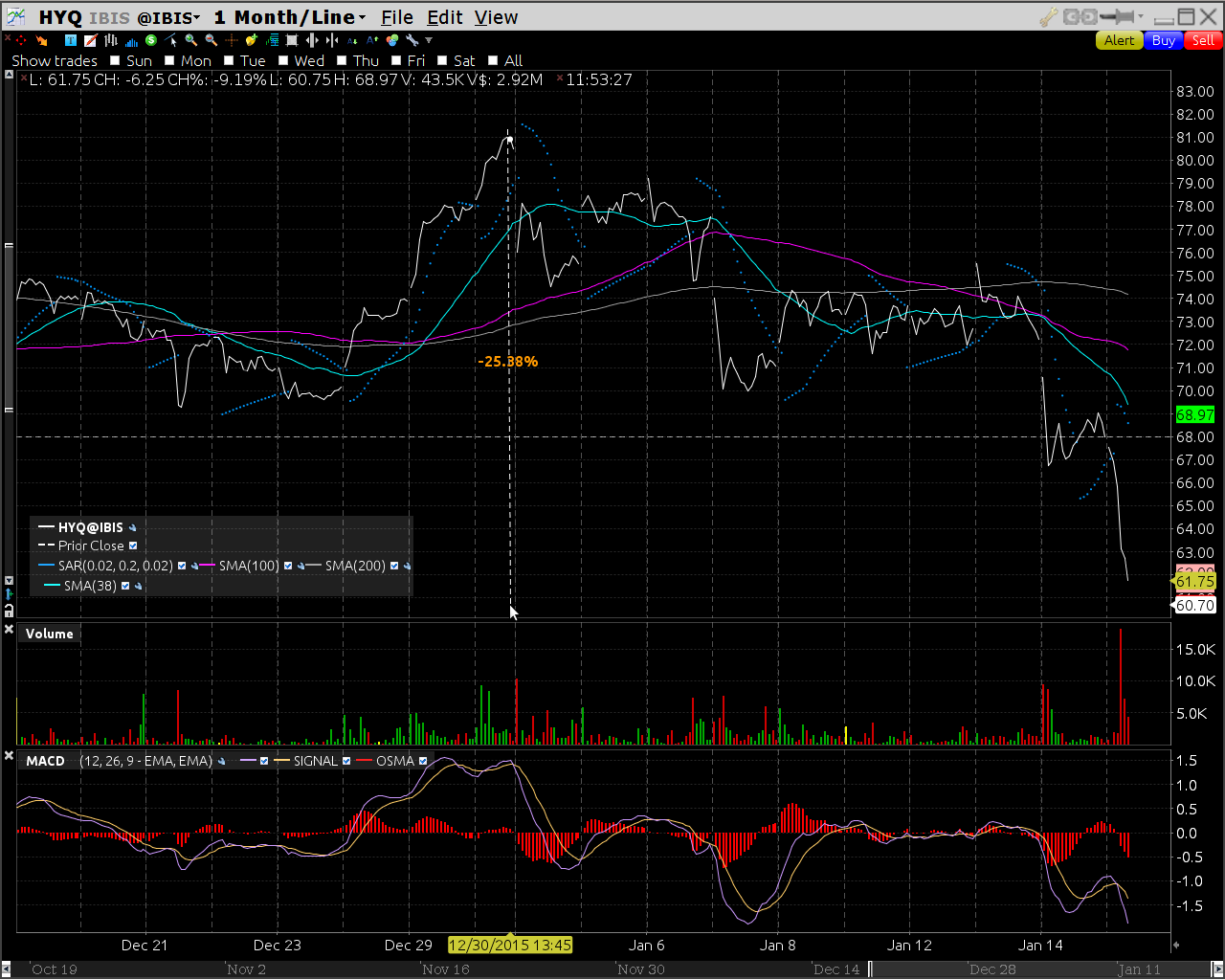Open chart settings wrench icon

click(412, 40)
